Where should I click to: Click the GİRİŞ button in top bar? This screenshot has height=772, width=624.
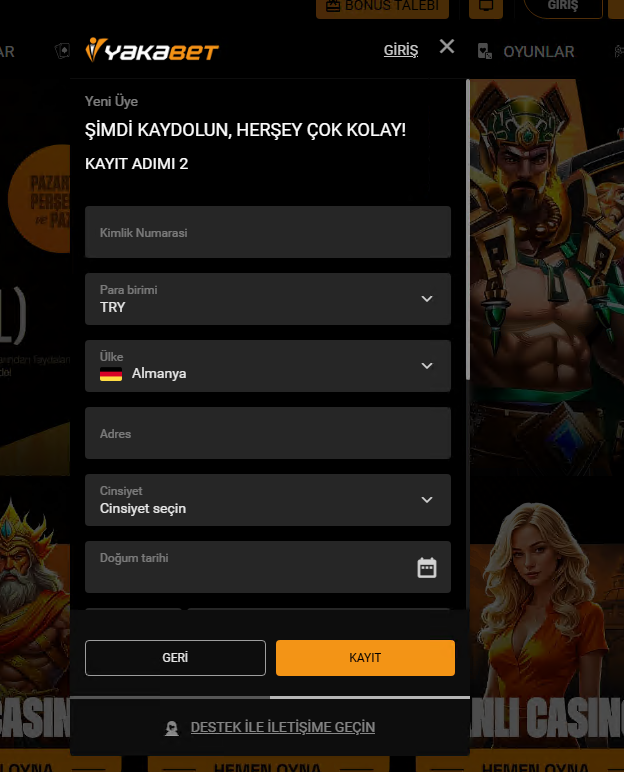pos(563,7)
